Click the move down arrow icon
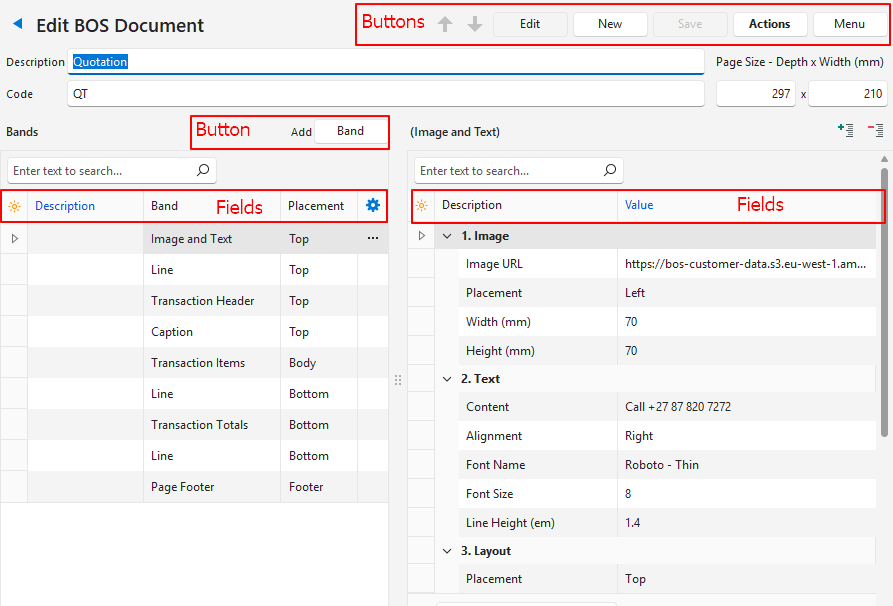Viewport: 893px width, 606px height. [475, 24]
